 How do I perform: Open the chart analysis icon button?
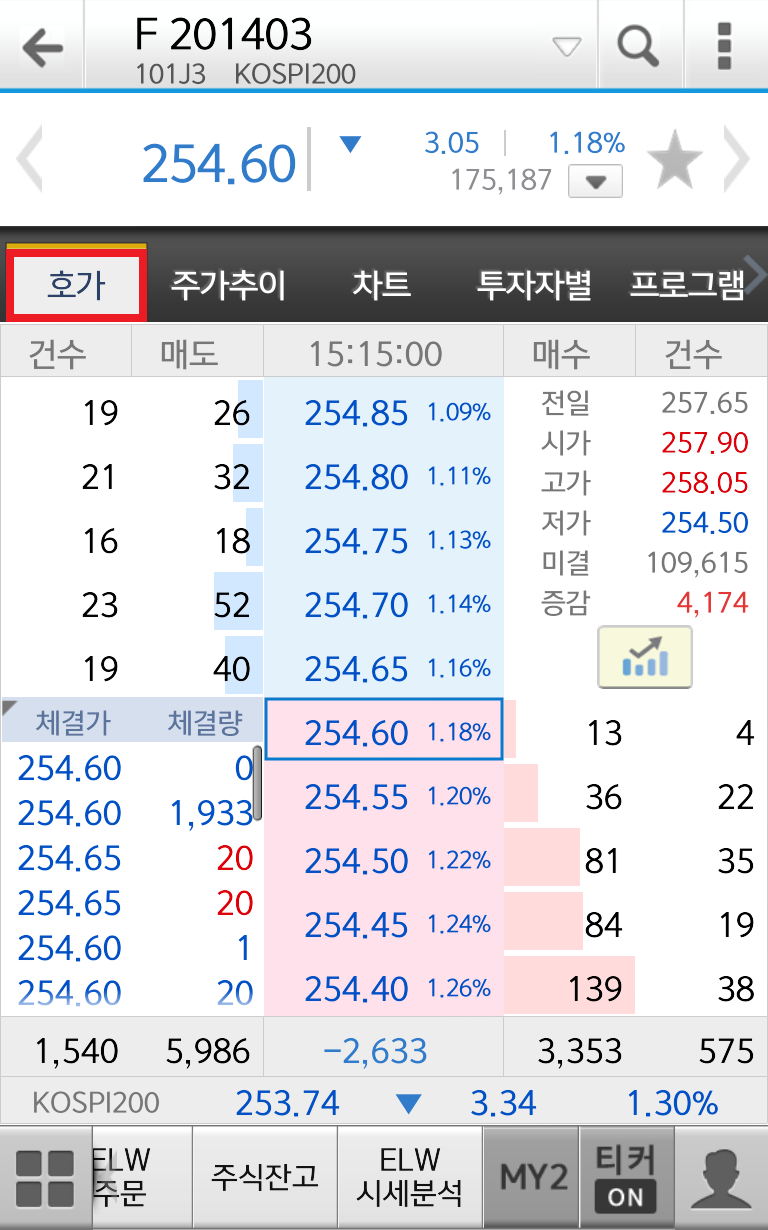point(644,657)
